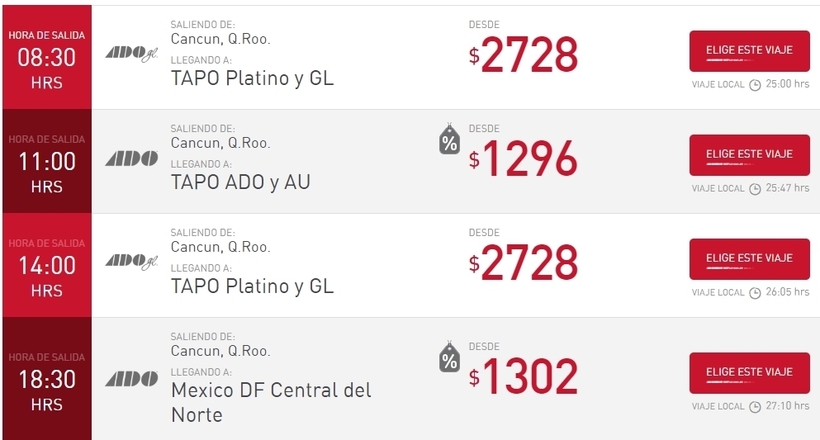Click the discount tag icon beside $1296
Screen dimensions: 820x440
[449, 139]
